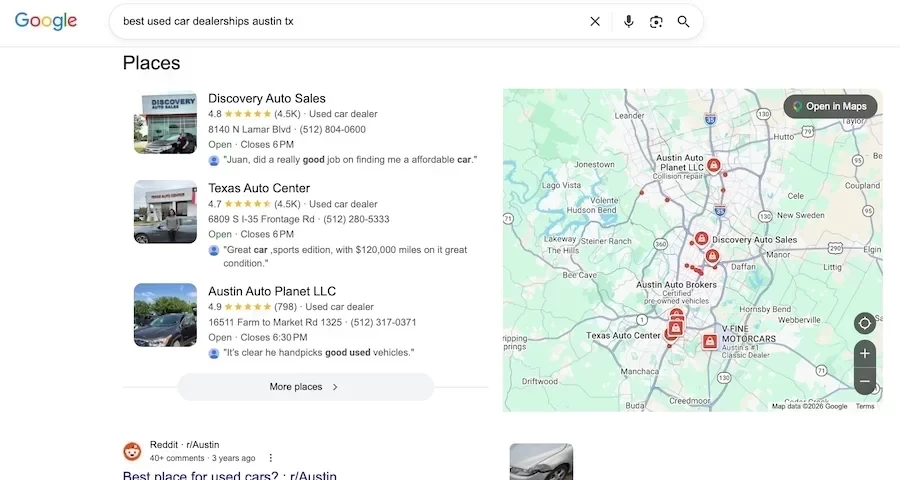Select V-FINE MOTORCARS map pin
The height and width of the screenshot is (480, 900).
710,342
